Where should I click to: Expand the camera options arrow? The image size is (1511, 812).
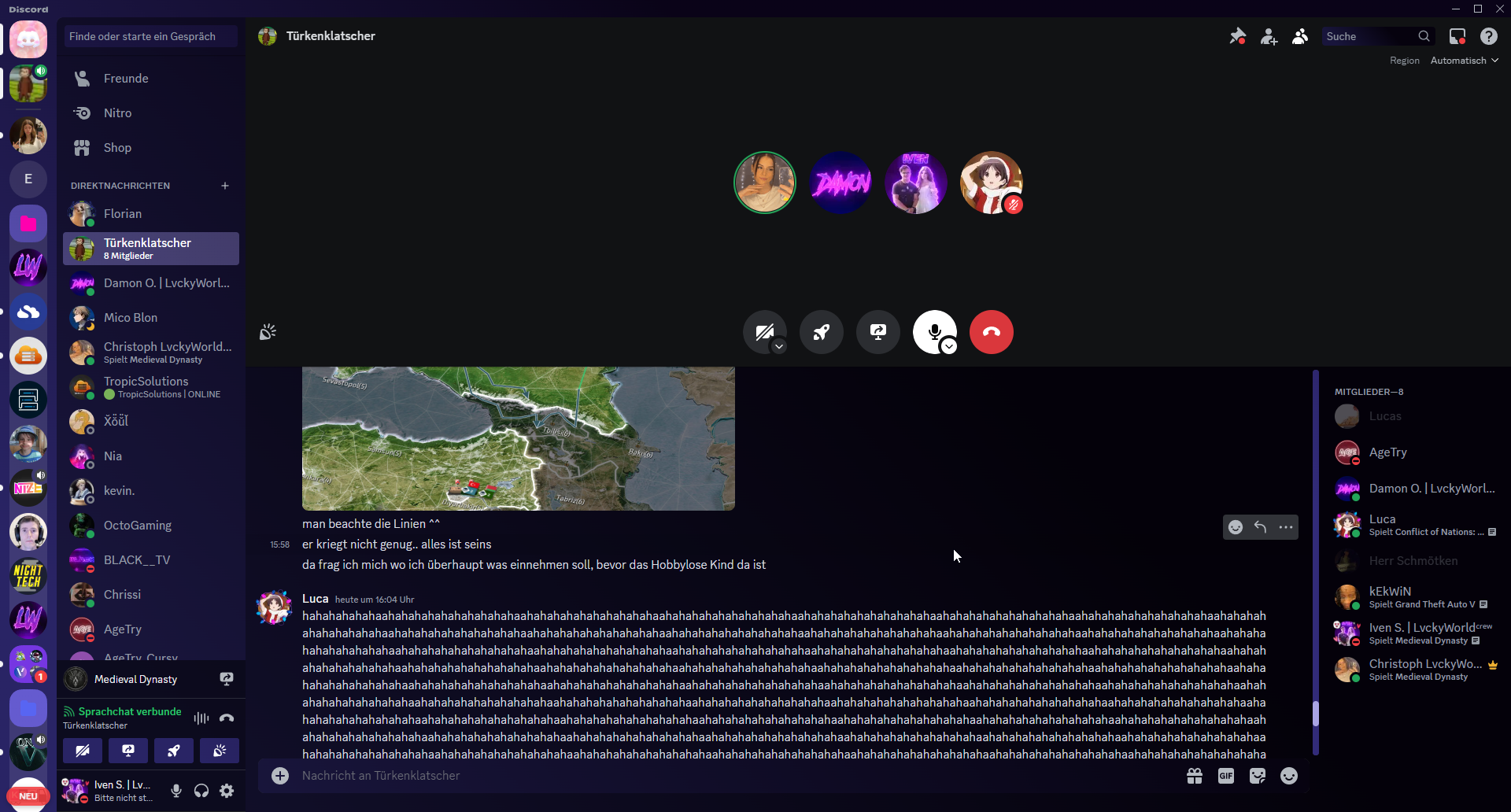(779, 347)
